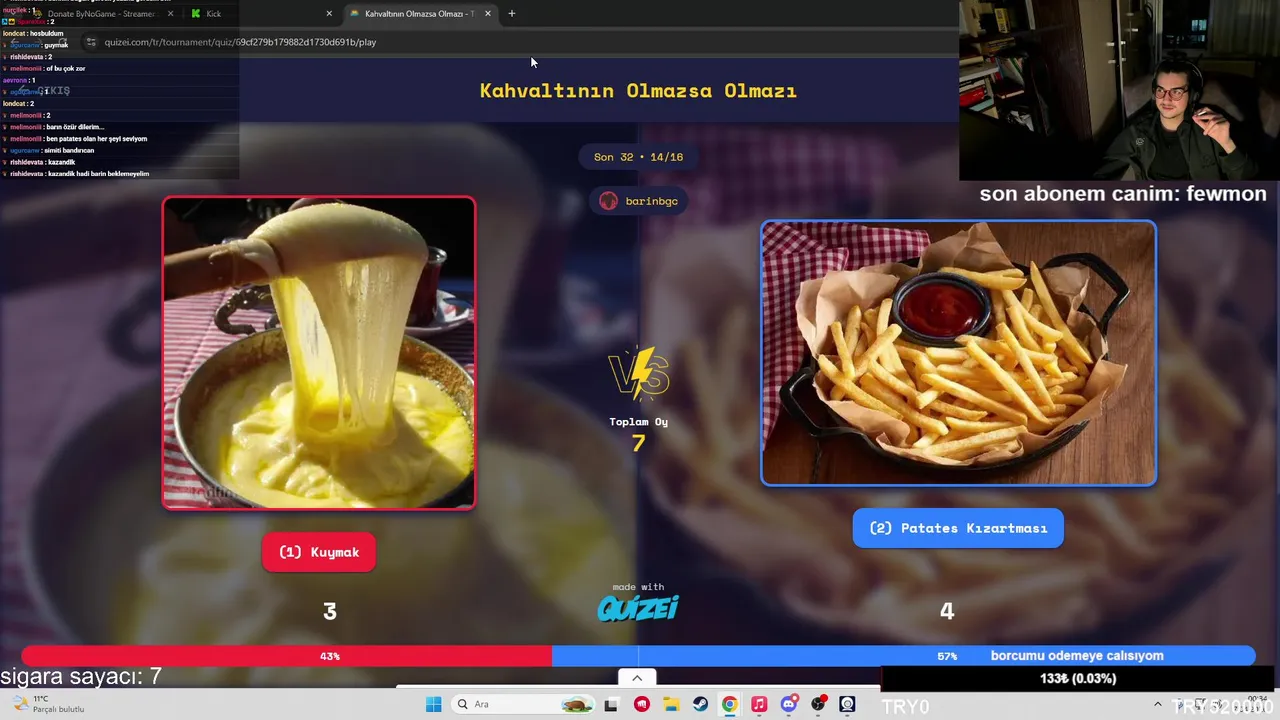1280x720 pixels.
Task: Open Task View from the taskbar
Action: [x=611, y=704]
